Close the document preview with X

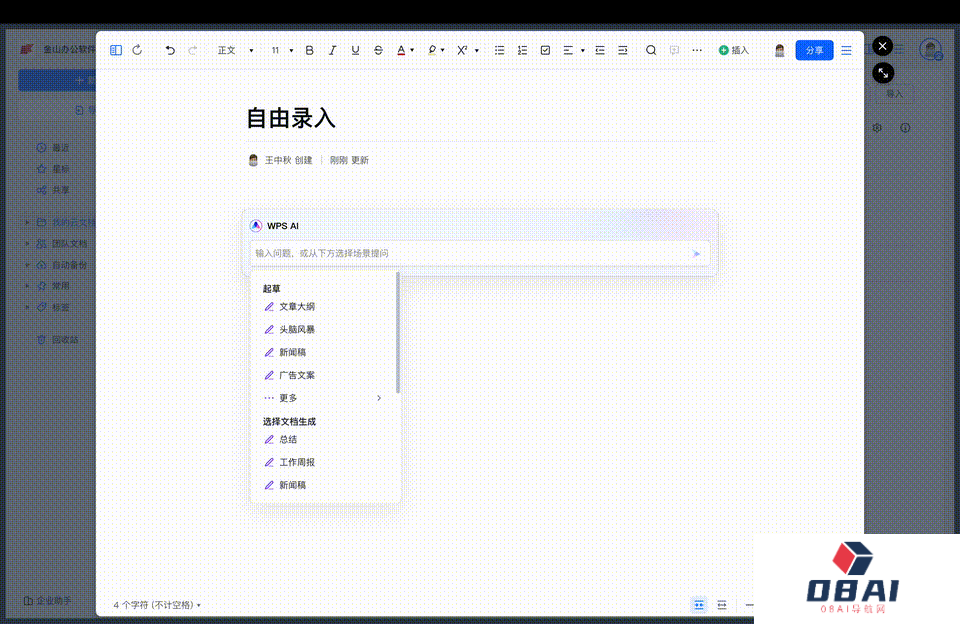point(882,46)
